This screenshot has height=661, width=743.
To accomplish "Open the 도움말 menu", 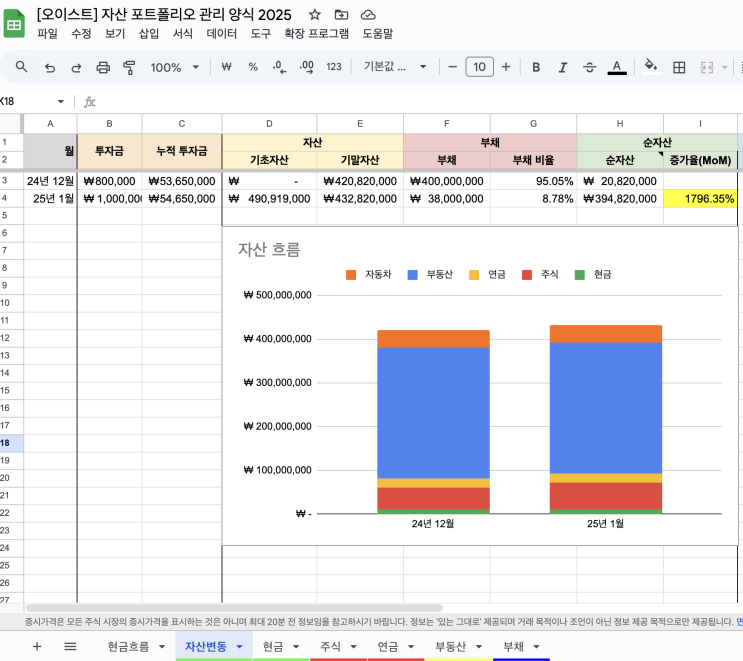I will tap(378, 34).
